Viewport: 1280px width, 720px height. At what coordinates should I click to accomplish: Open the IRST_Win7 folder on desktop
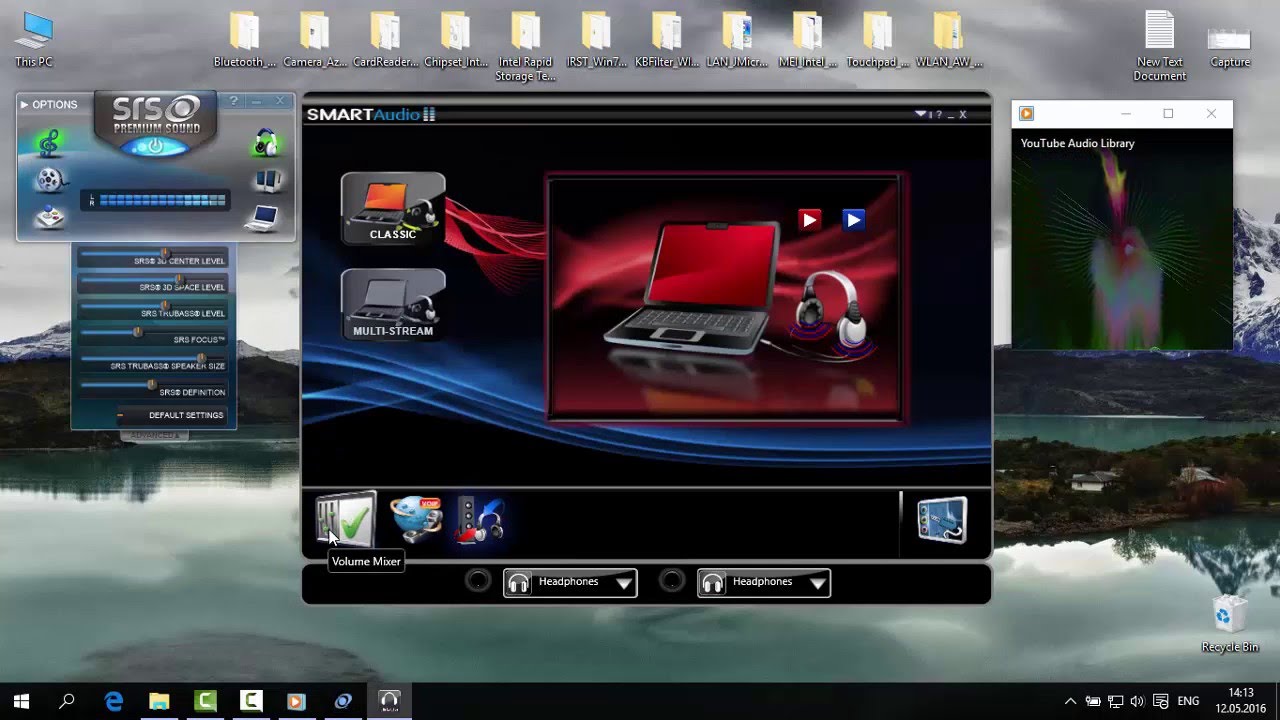click(x=596, y=40)
